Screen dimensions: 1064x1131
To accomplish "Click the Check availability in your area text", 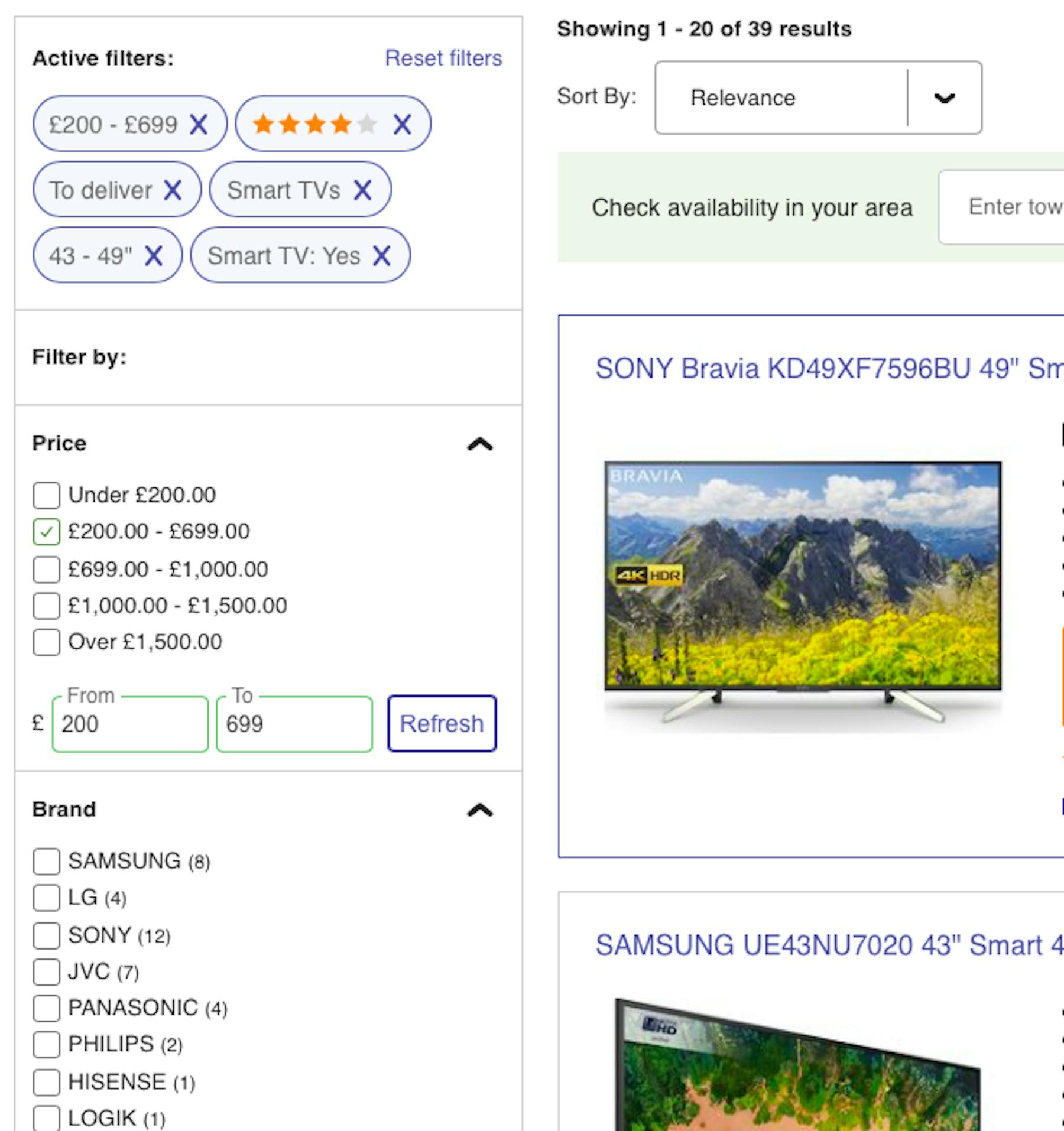I will (752, 208).
